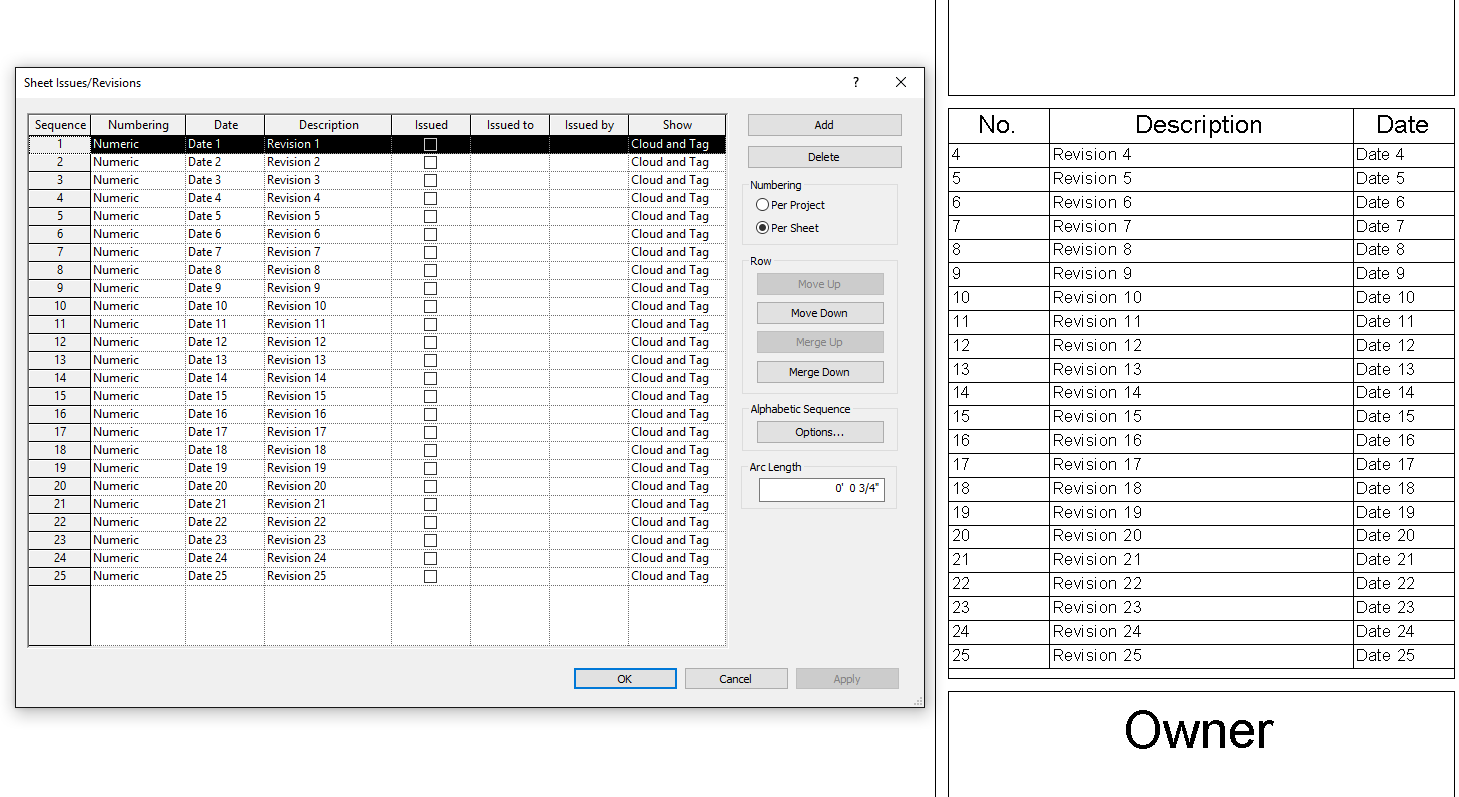
Task: Click Revision 4 in the sheet revision schedule
Action: pos(1092,155)
